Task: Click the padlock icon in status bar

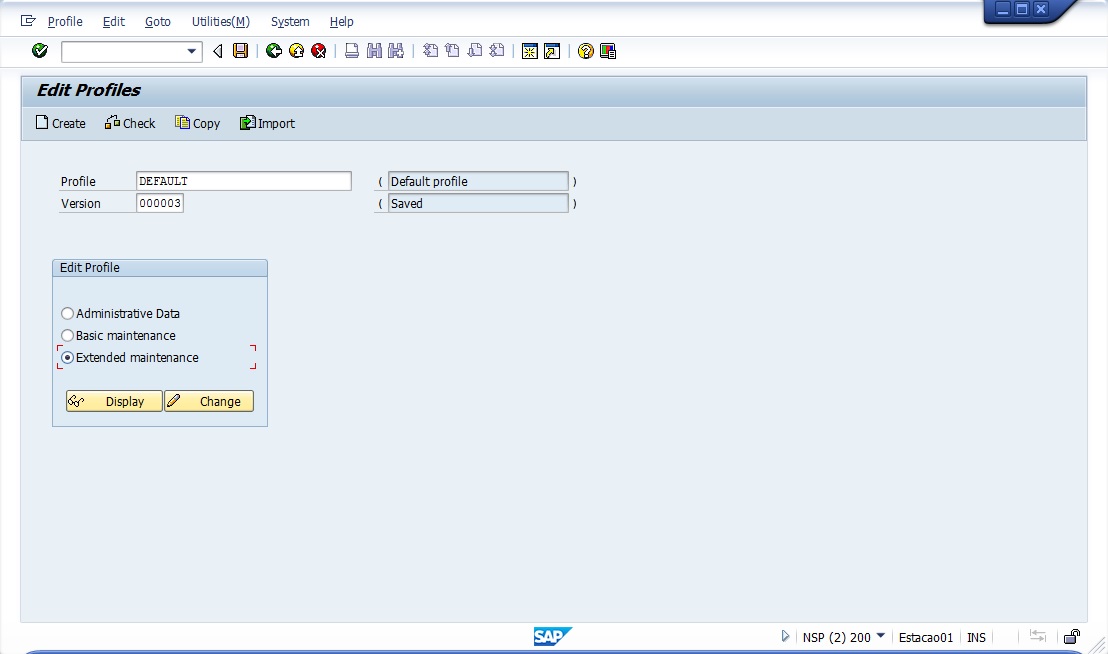Action: pos(1071,637)
